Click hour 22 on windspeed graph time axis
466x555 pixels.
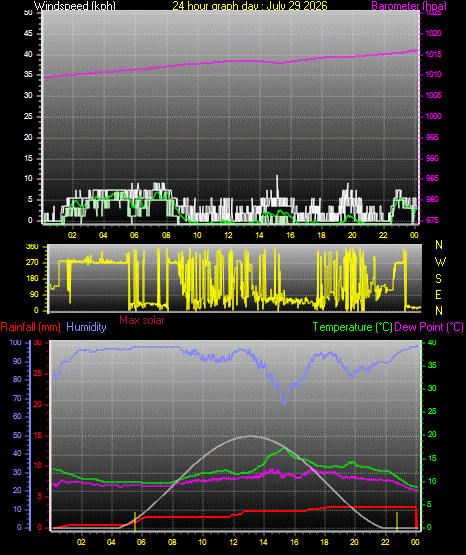(x=383, y=235)
